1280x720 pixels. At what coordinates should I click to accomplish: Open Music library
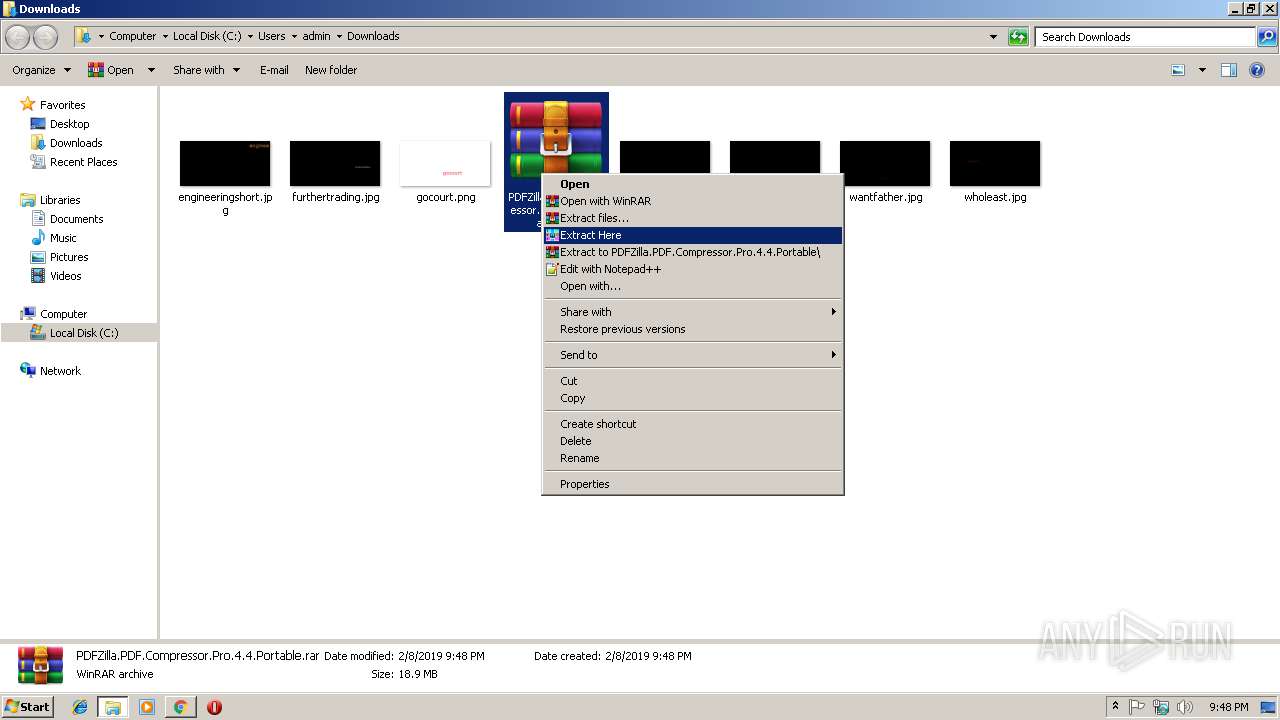tap(63, 238)
